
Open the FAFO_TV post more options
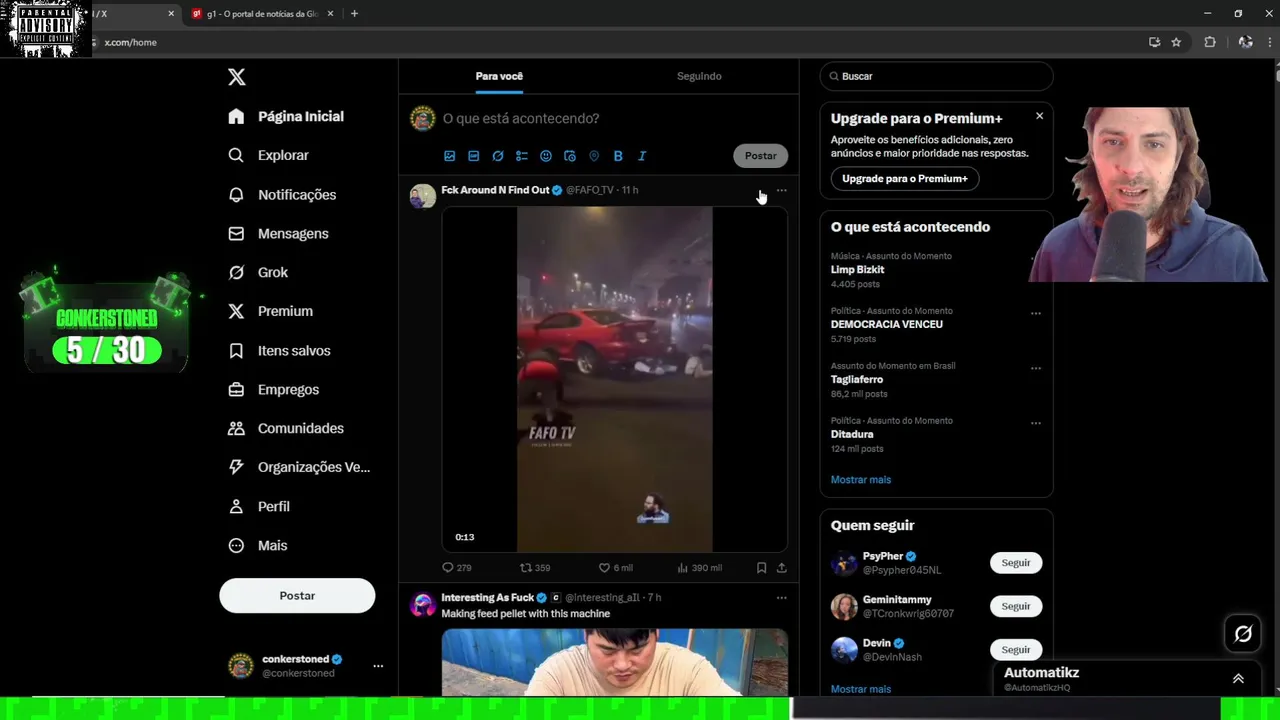781,190
